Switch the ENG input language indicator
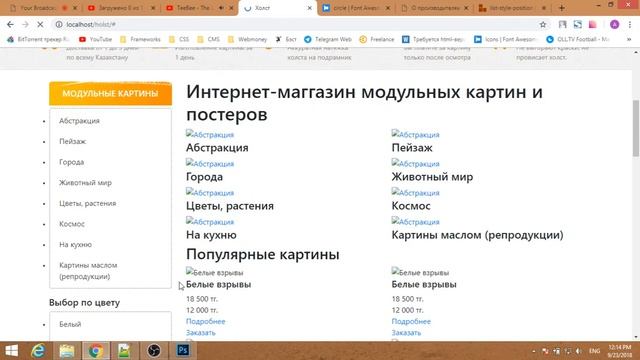This screenshot has width=640, height=360. pyautogui.click(x=594, y=351)
